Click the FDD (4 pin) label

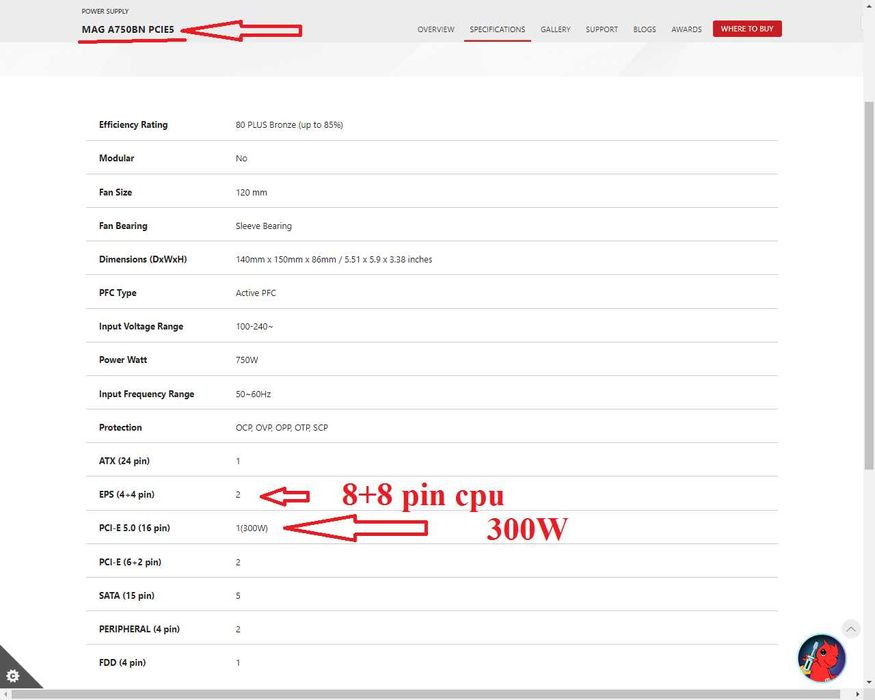point(122,662)
